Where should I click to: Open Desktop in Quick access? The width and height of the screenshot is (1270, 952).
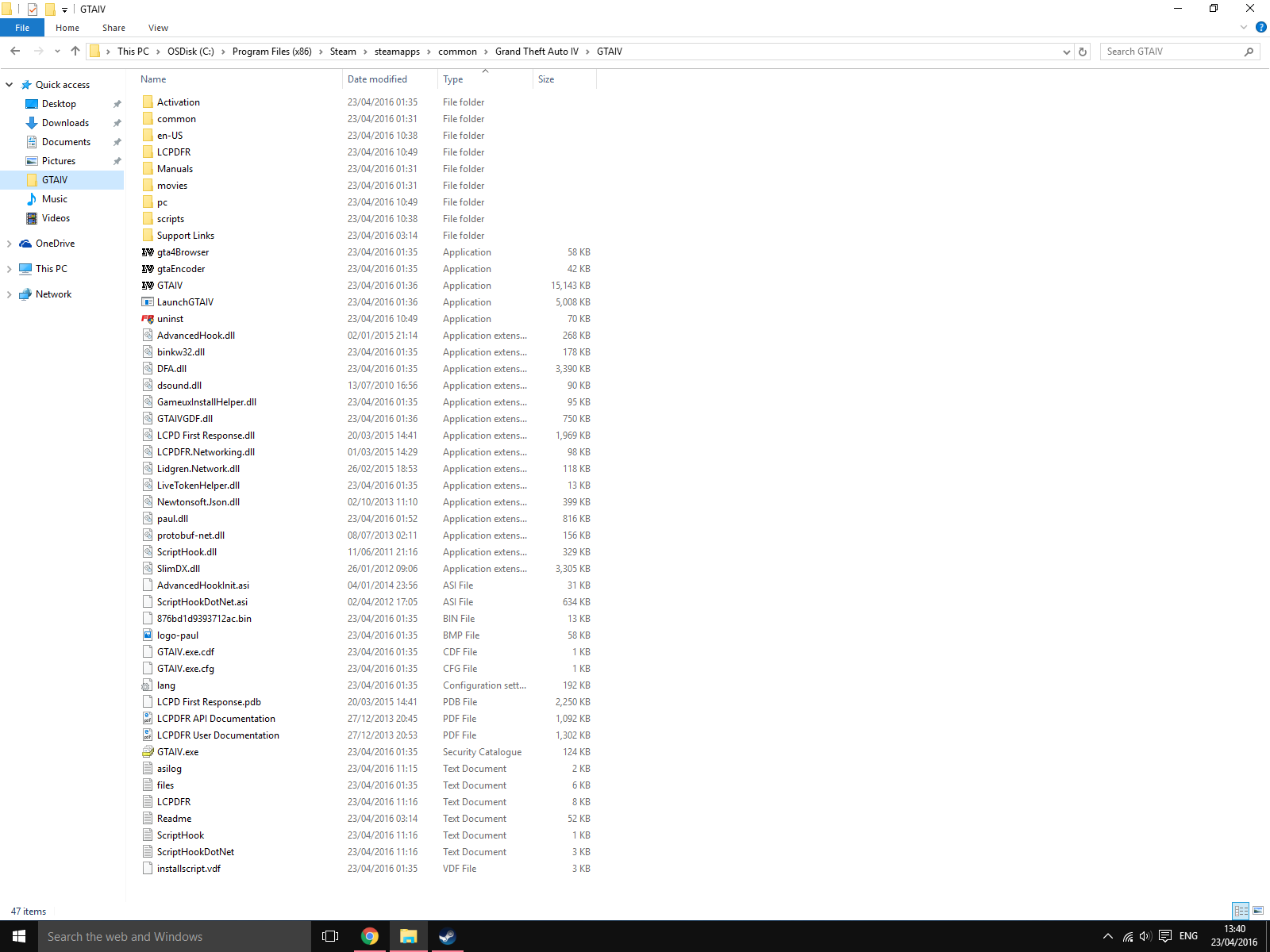click(59, 104)
